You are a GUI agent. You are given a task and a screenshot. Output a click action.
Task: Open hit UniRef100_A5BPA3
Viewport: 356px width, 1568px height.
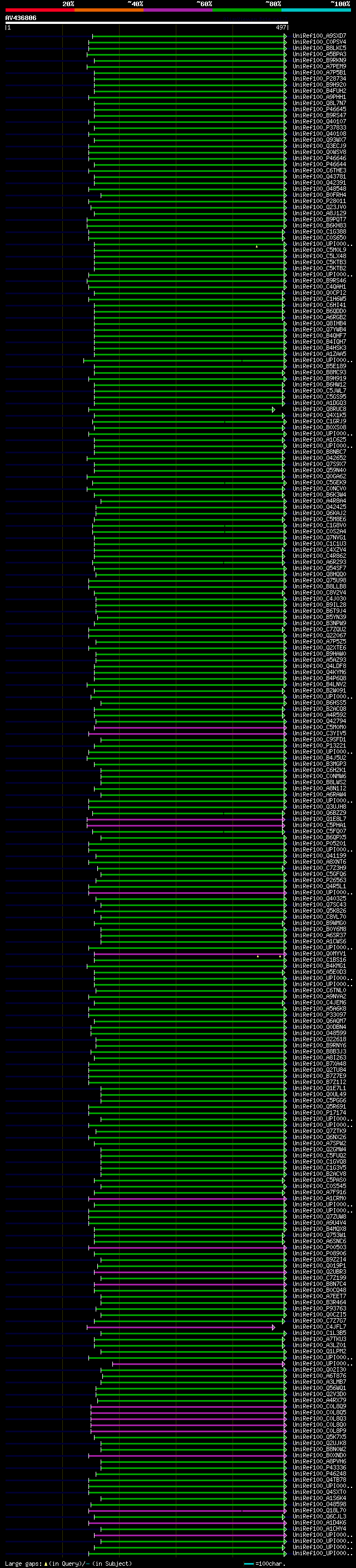click(x=319, y=54)
